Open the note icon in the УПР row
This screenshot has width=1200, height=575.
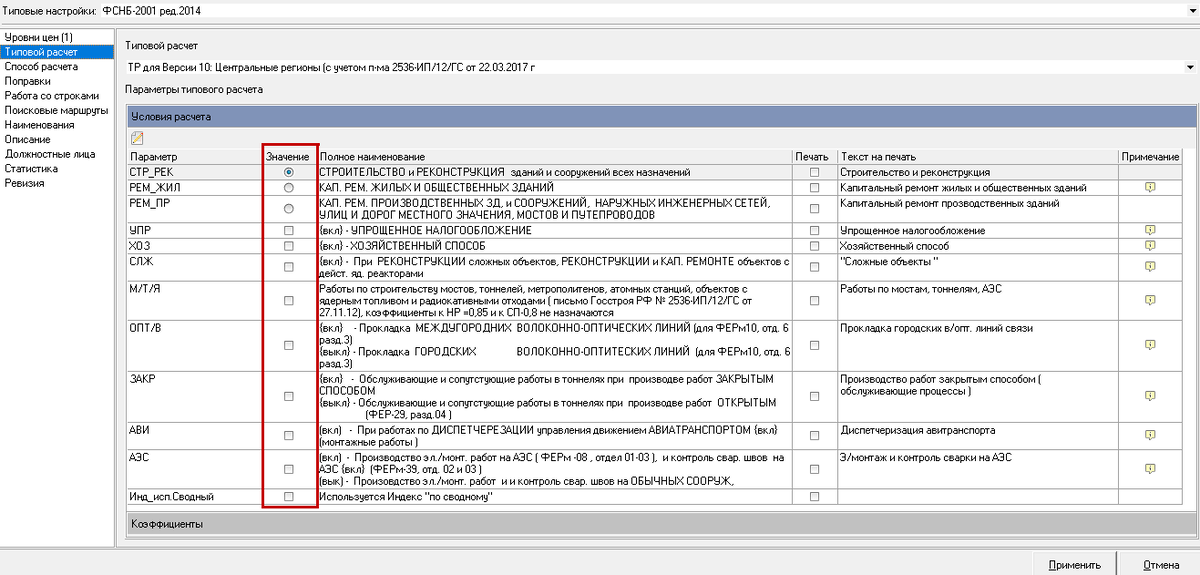pos(1150,231)
